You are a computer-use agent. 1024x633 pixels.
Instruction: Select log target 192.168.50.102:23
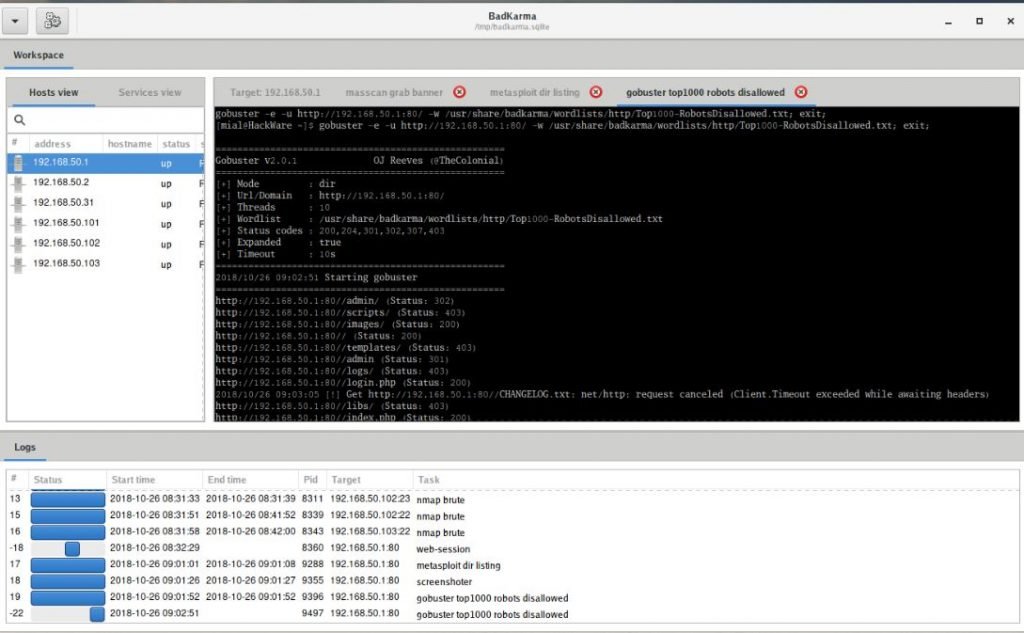click(370, 500)
